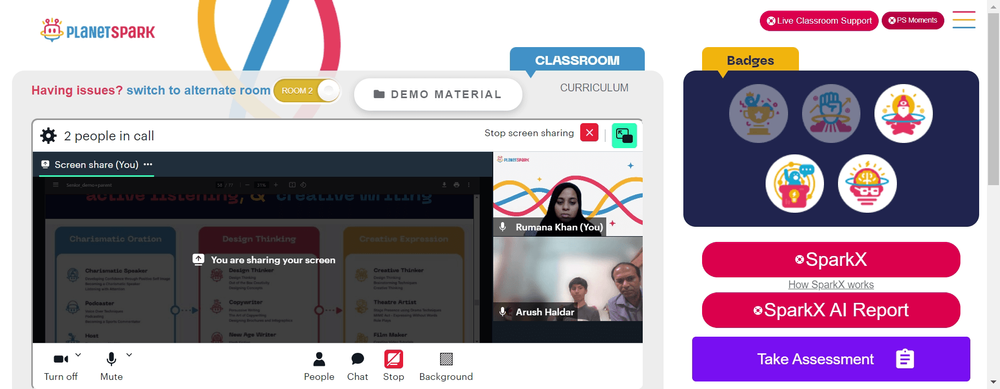Click the brain with glasses badge
This screenshot has height=389, width=1000.
pos(867,184)
